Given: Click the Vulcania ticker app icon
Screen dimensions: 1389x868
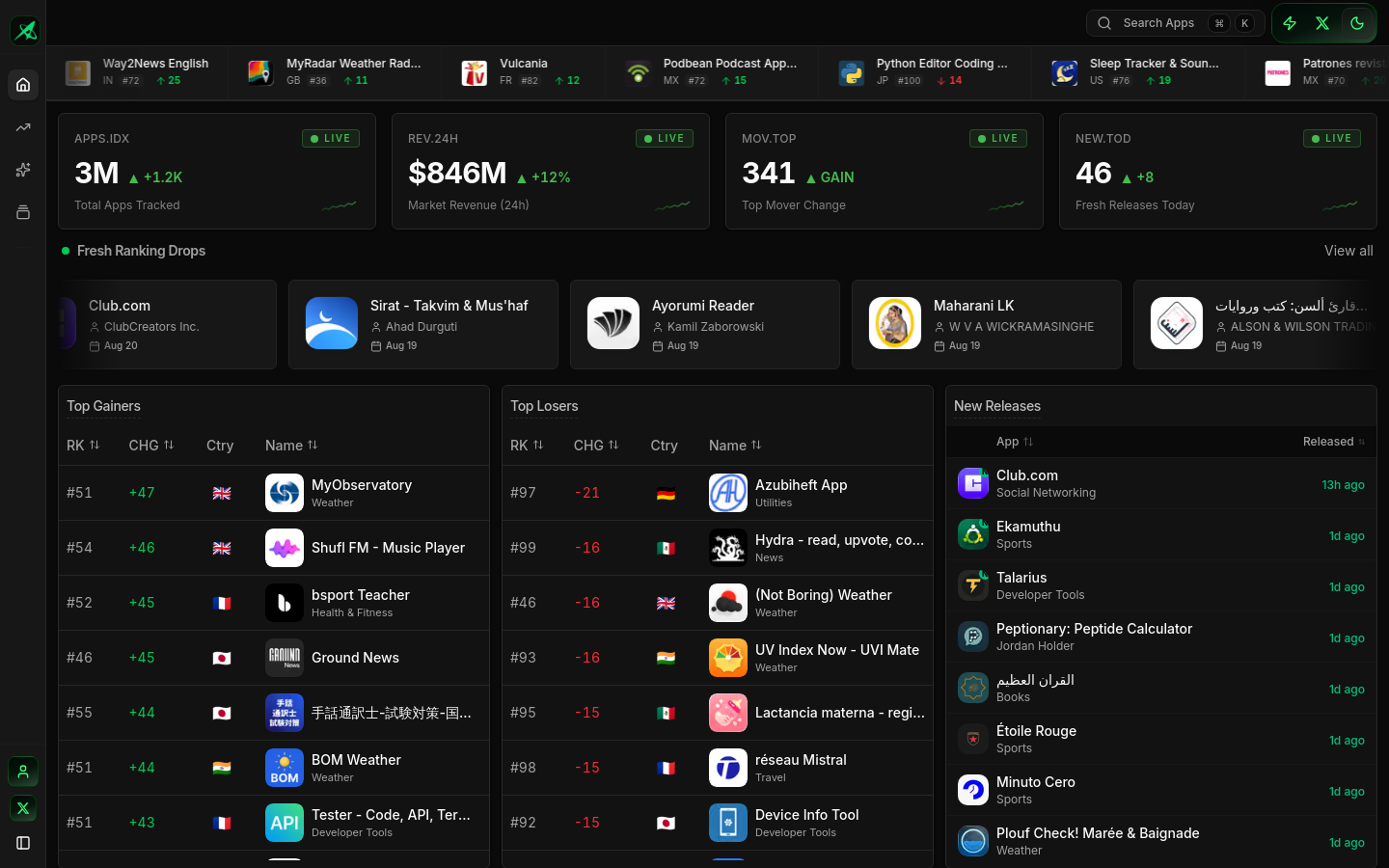Looking at the screenshot, I should click(x=474, y=72).
